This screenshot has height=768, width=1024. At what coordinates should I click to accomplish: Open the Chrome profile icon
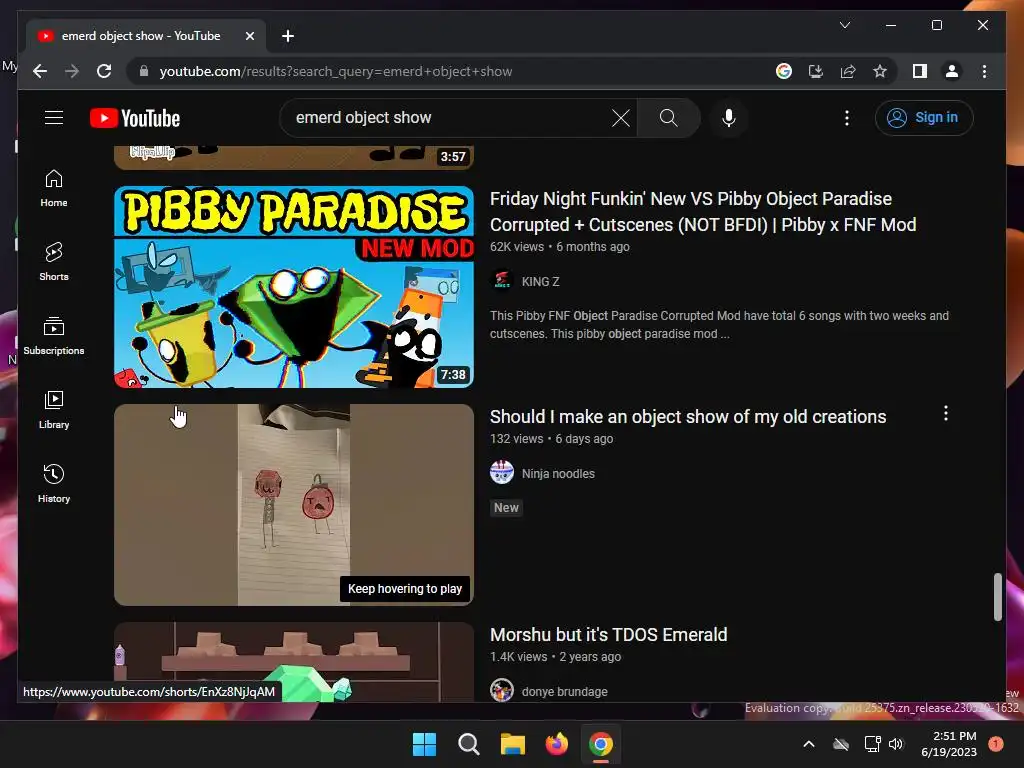[952, 71]
